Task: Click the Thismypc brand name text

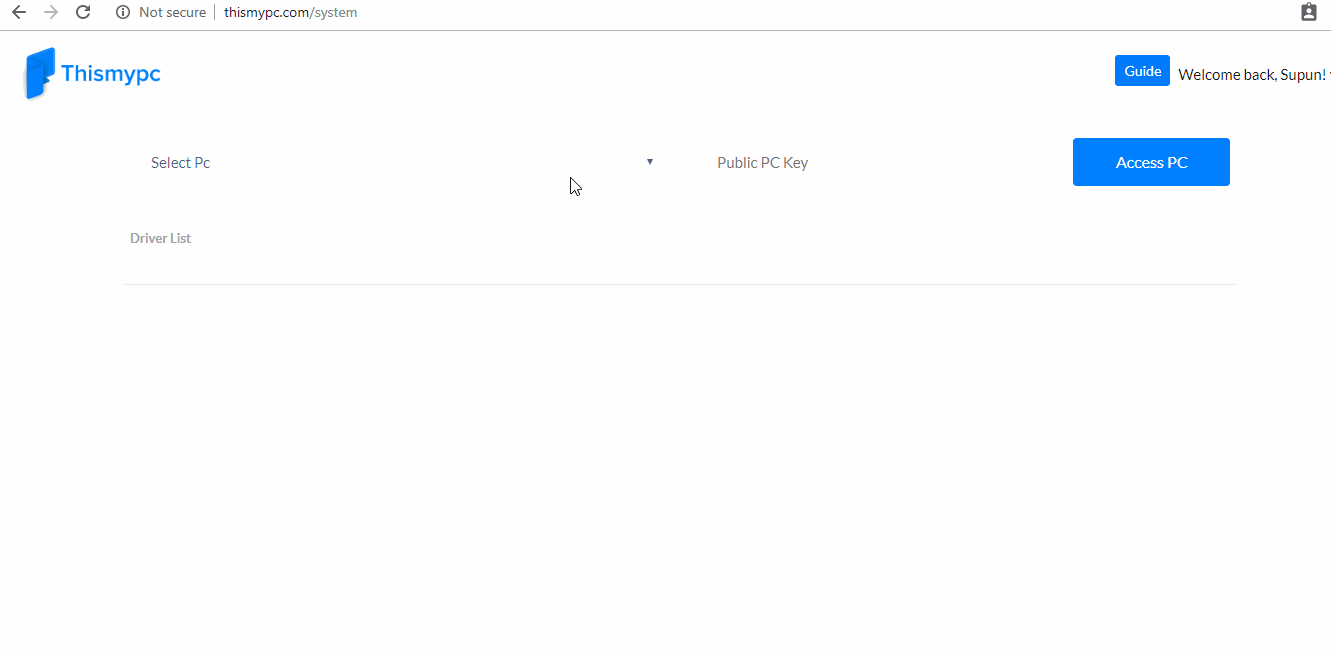Action: click(x=112, y=73)
